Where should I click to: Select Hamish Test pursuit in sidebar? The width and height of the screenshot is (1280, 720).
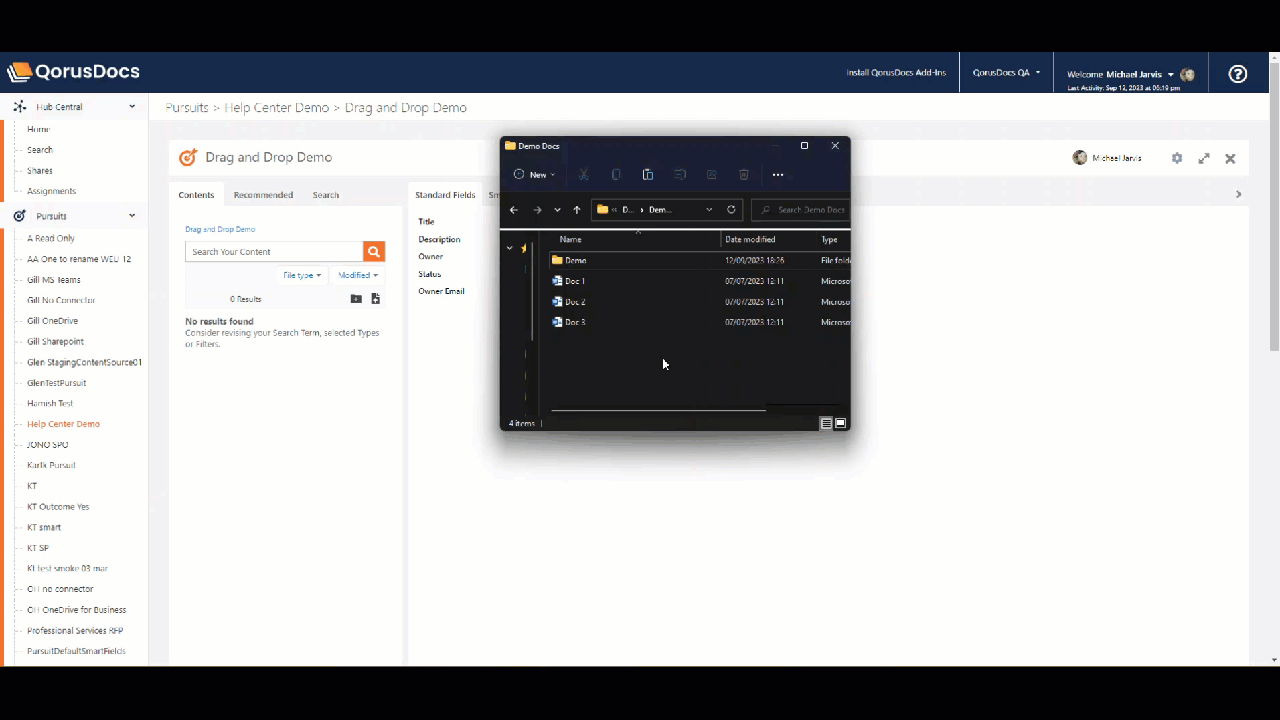[x=50, y=403]
